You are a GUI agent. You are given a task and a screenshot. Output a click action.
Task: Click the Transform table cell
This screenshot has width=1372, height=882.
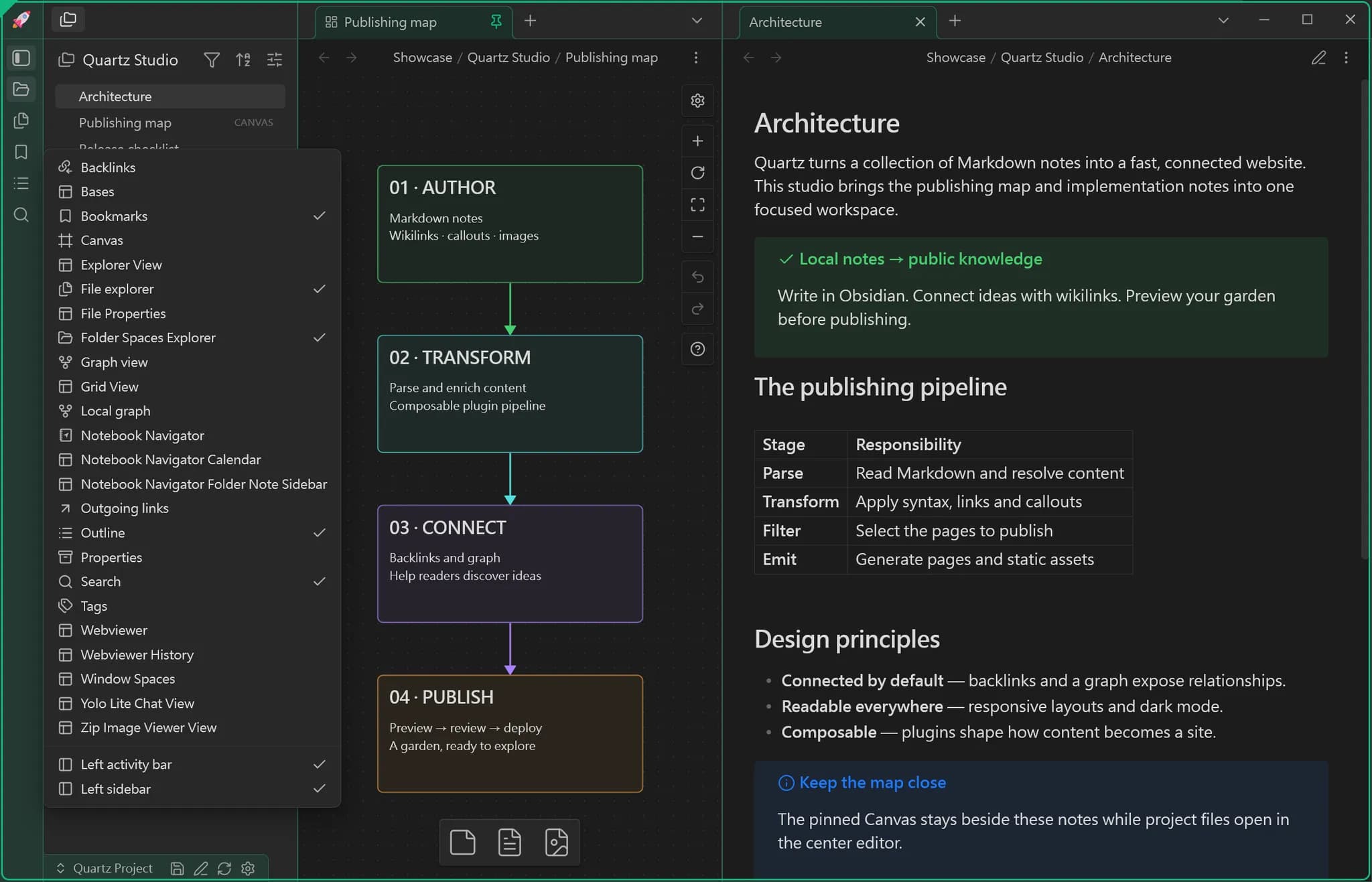pyautogui.click(x=801, y=502)
